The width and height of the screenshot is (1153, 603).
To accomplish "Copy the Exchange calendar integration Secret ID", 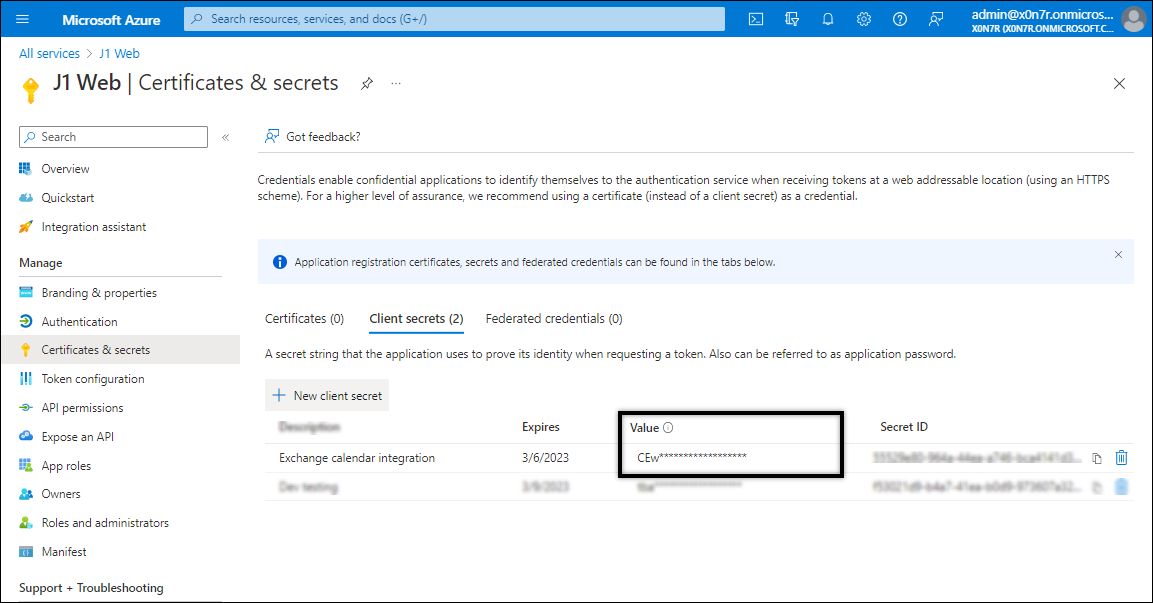I will point(1097,458).
